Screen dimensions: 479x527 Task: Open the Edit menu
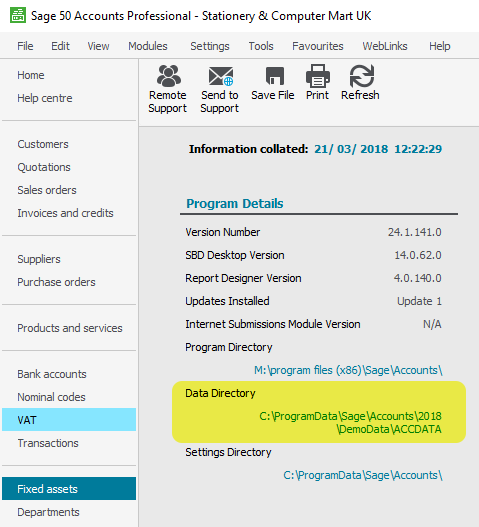coord(61,46)
